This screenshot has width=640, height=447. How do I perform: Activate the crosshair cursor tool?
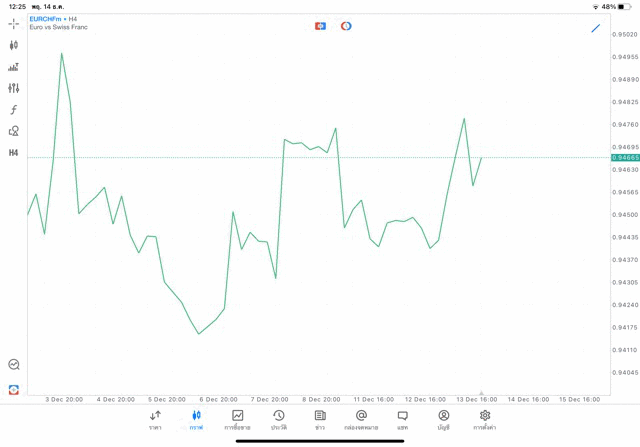[x=13, y=24]
